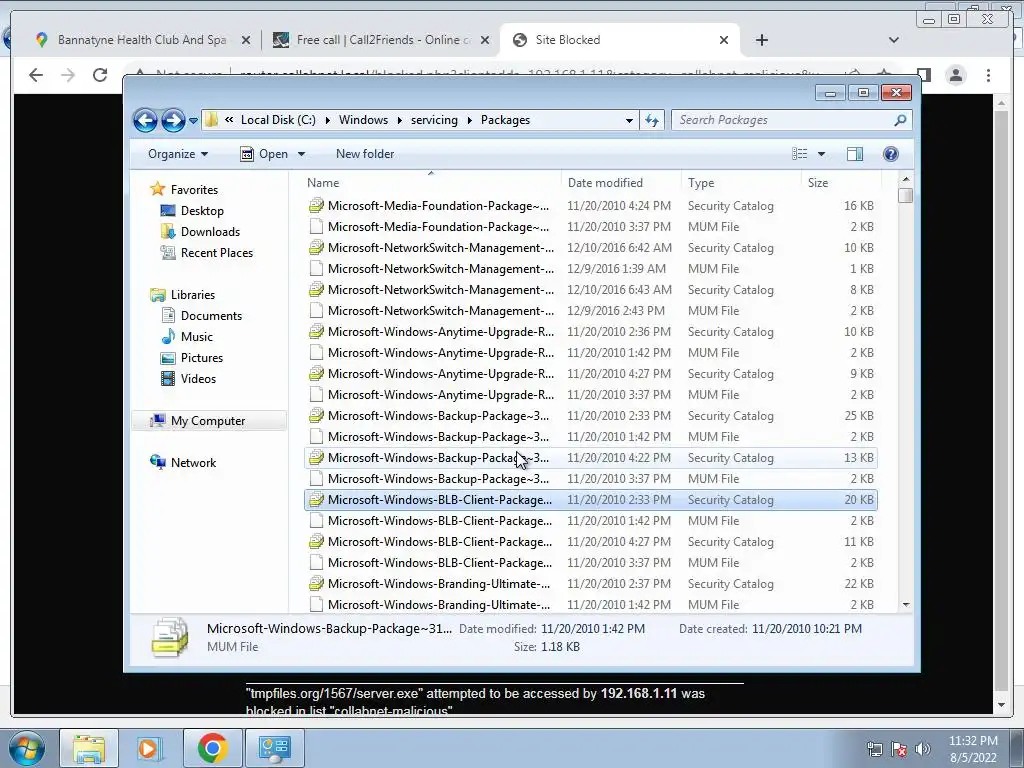
Task: Open the Pictures library
Action: tap(201, 358)
